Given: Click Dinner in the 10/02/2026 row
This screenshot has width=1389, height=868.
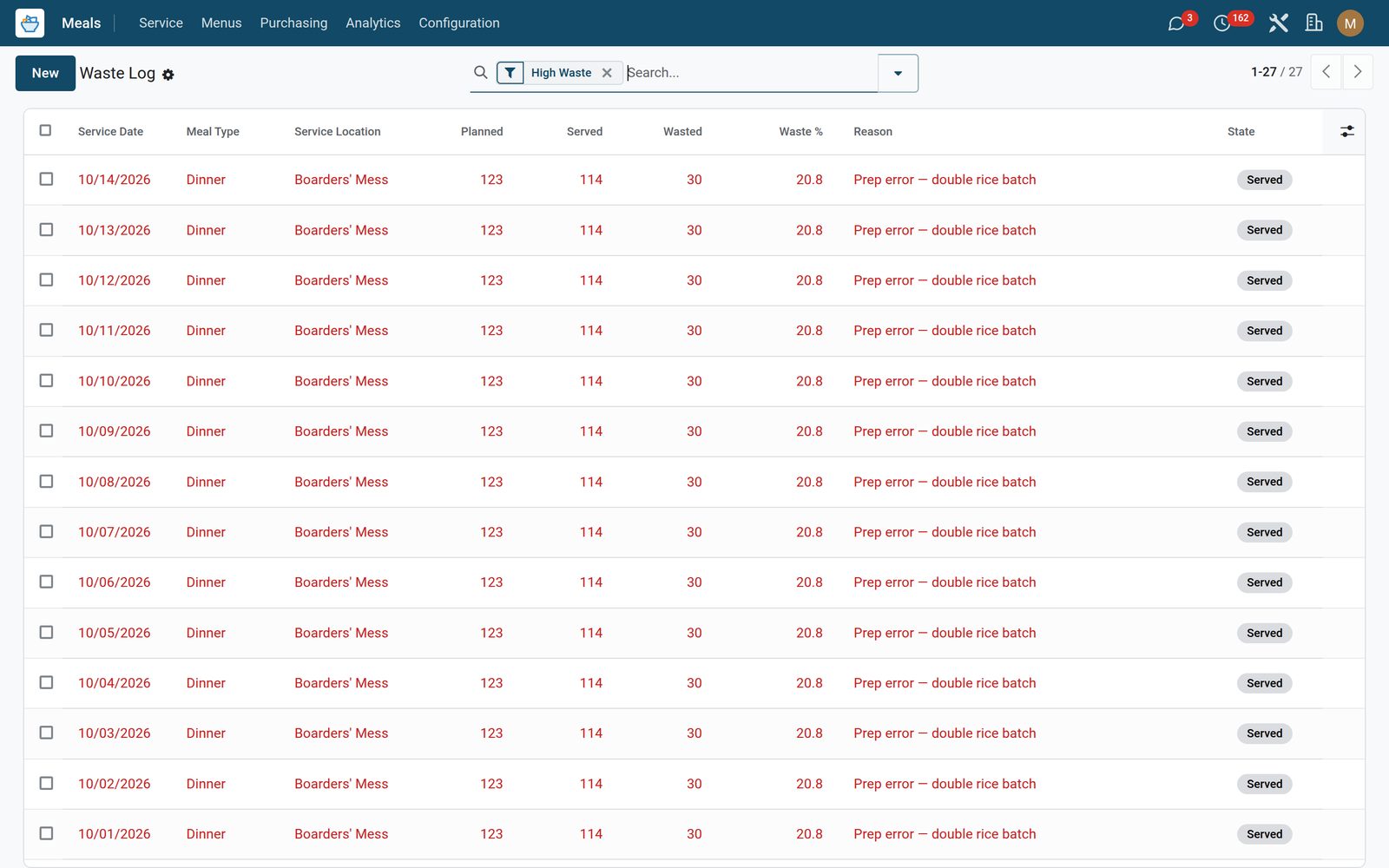Looking at the screenshot, I should coord(206,784).
